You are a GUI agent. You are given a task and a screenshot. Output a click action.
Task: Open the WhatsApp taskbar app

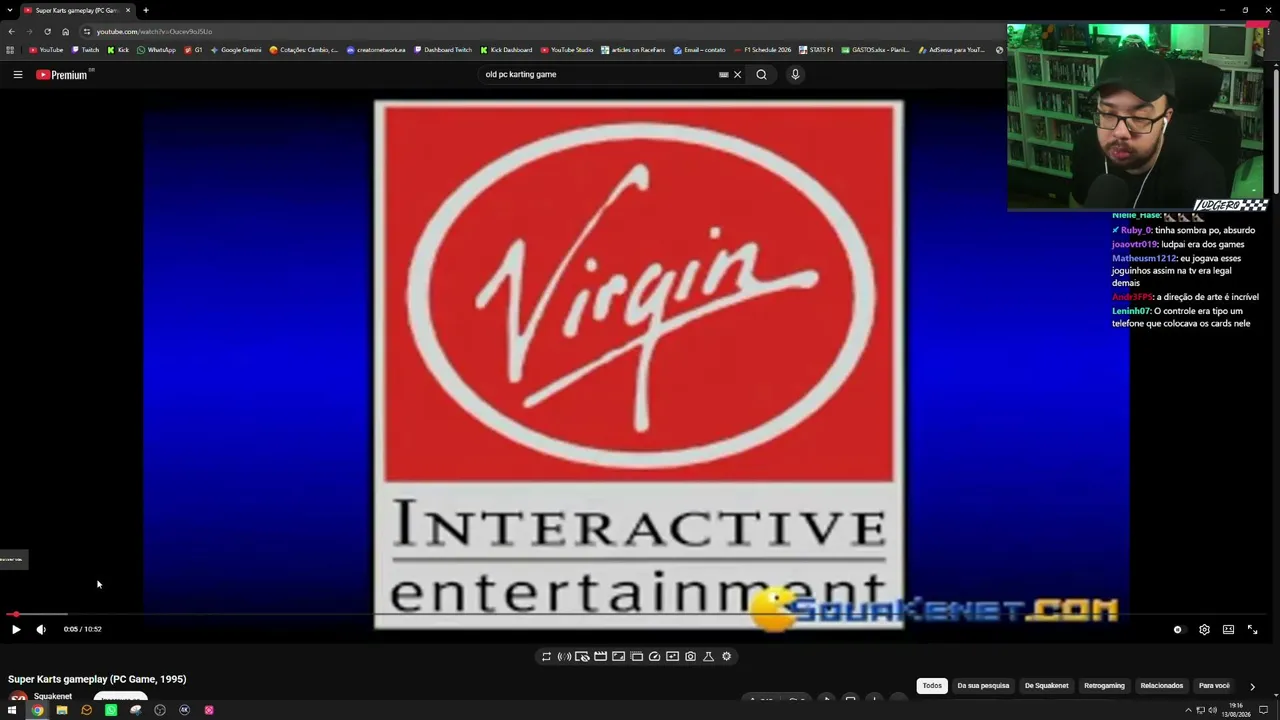[x=111, y=710]
